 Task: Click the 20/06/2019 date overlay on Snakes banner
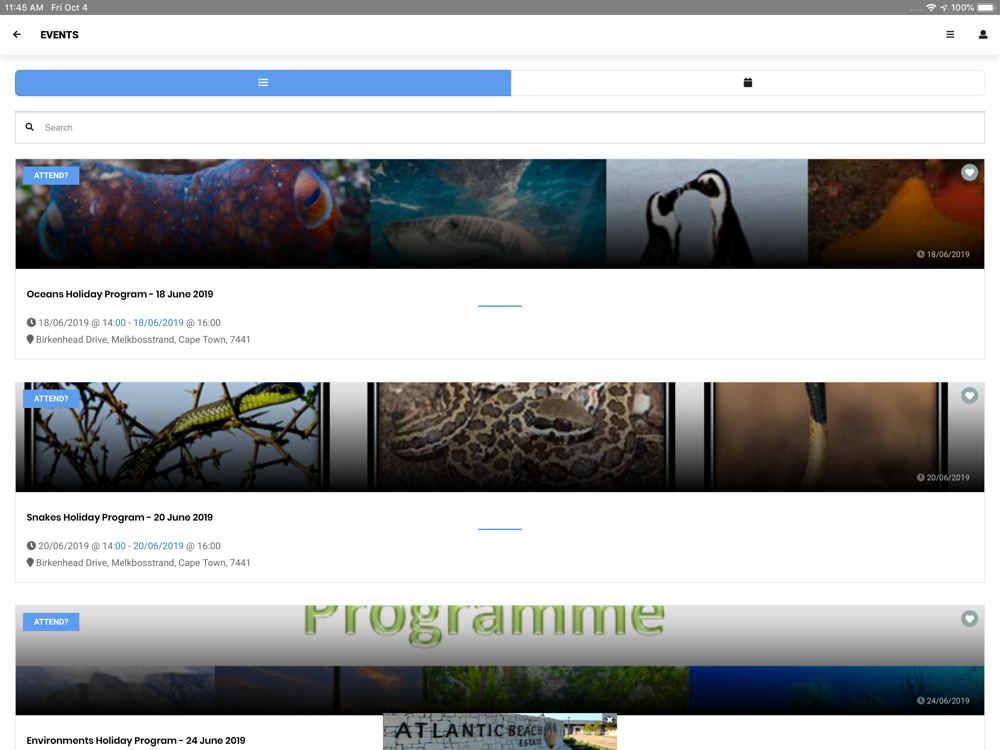[943, 478]
